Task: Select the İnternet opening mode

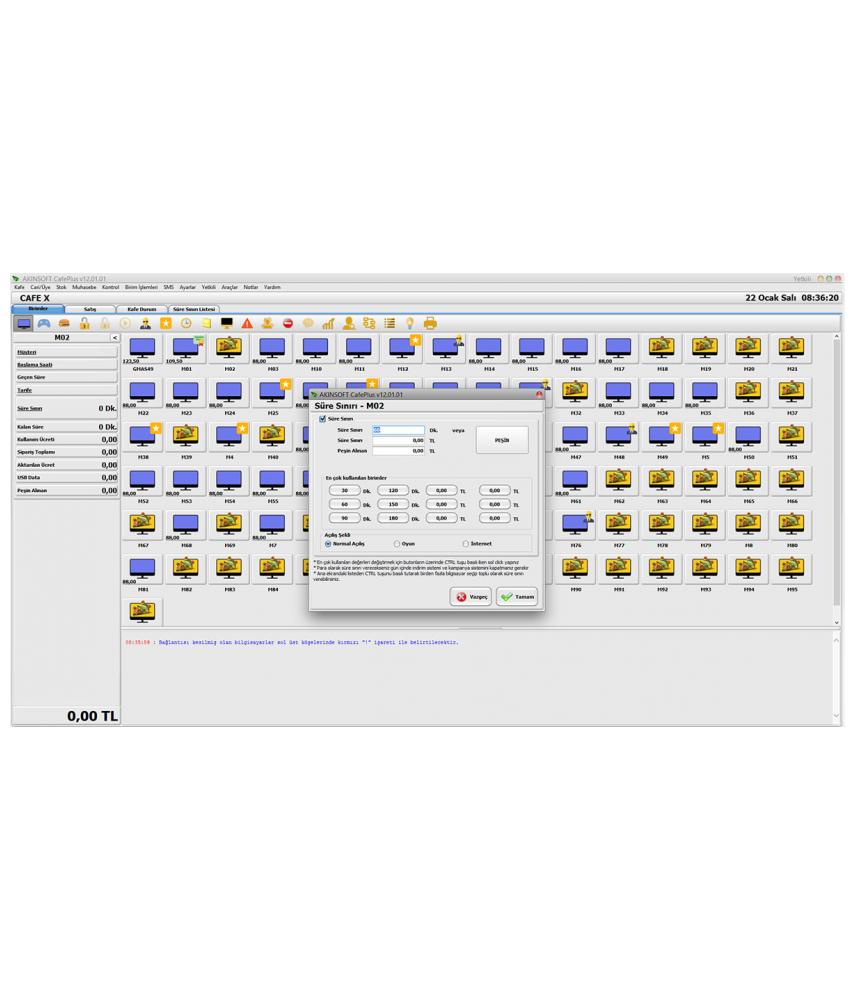Action: (x=465, y=544)
